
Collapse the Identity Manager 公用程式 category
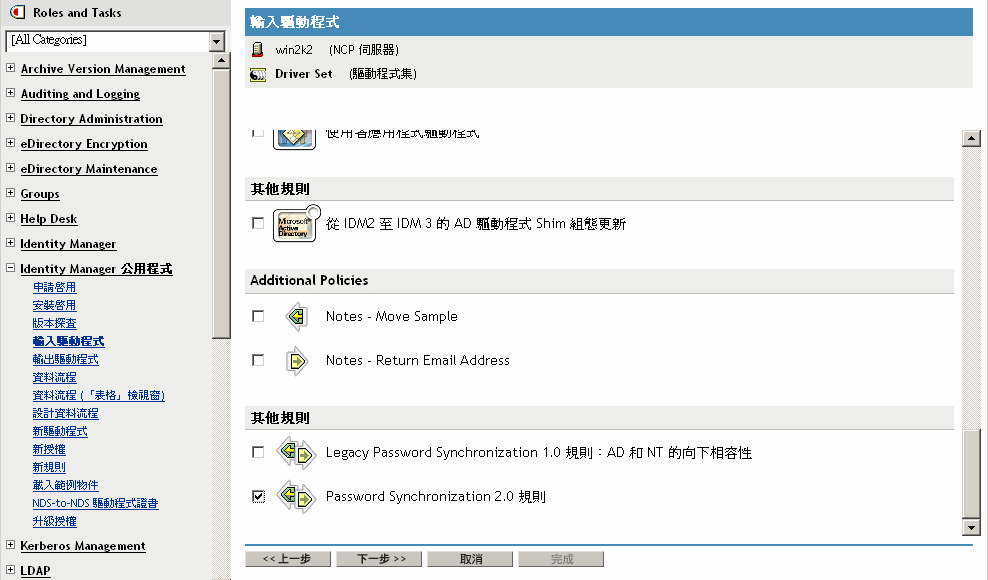point(10,269)
